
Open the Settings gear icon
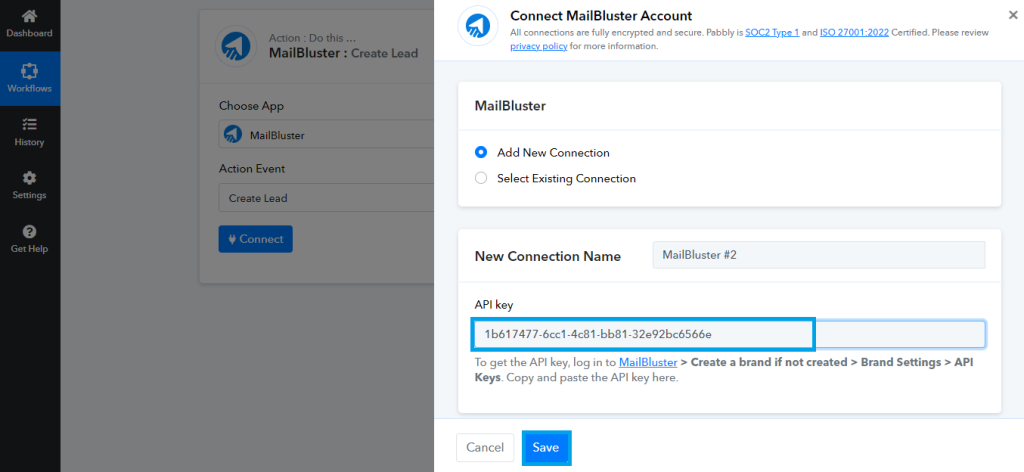(x=29, y=178)
